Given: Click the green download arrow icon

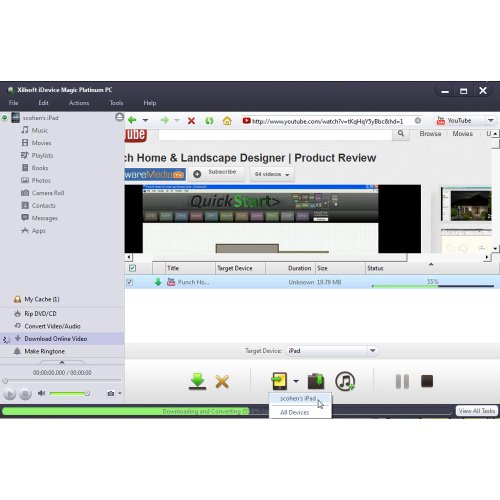Looking at the screenshot, I should click(x=197, y=381).
